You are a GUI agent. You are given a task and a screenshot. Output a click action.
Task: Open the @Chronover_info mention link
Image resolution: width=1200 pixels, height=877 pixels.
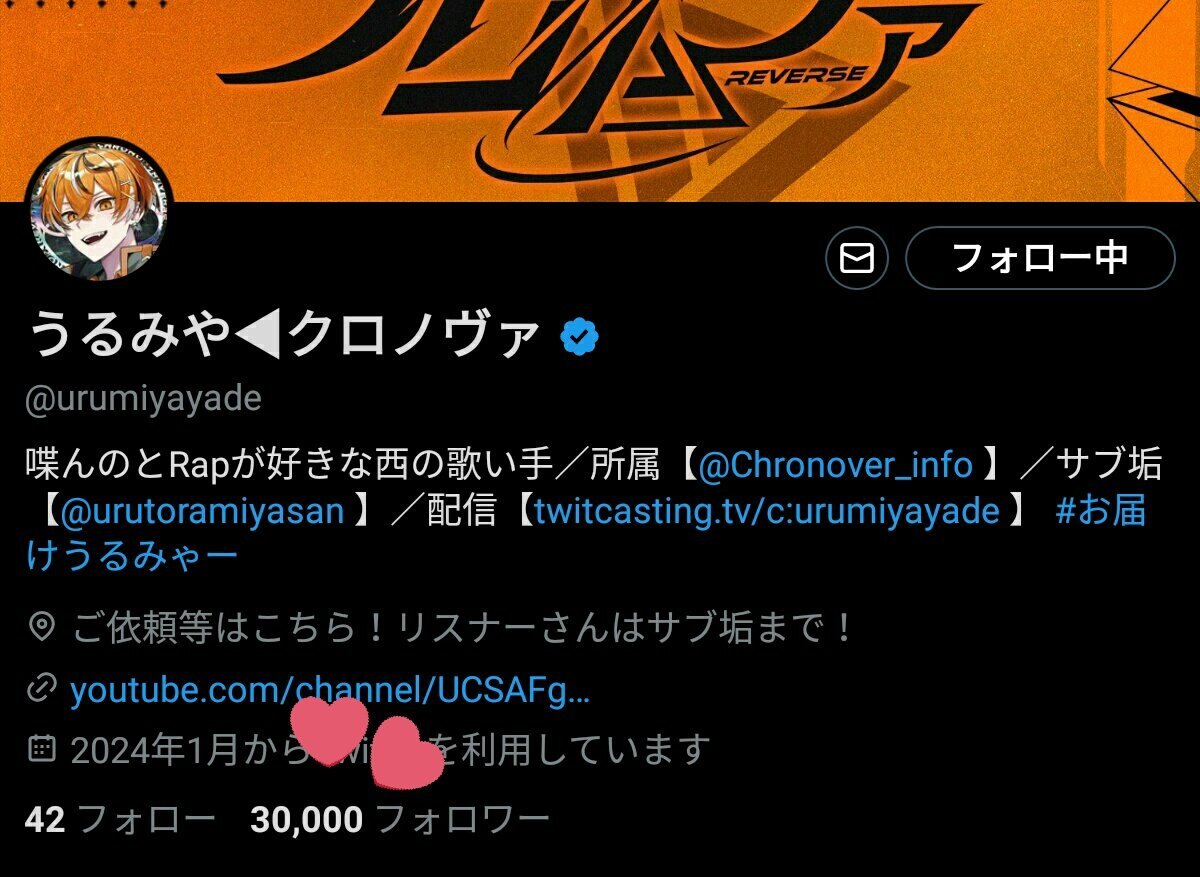pos(836,464)
